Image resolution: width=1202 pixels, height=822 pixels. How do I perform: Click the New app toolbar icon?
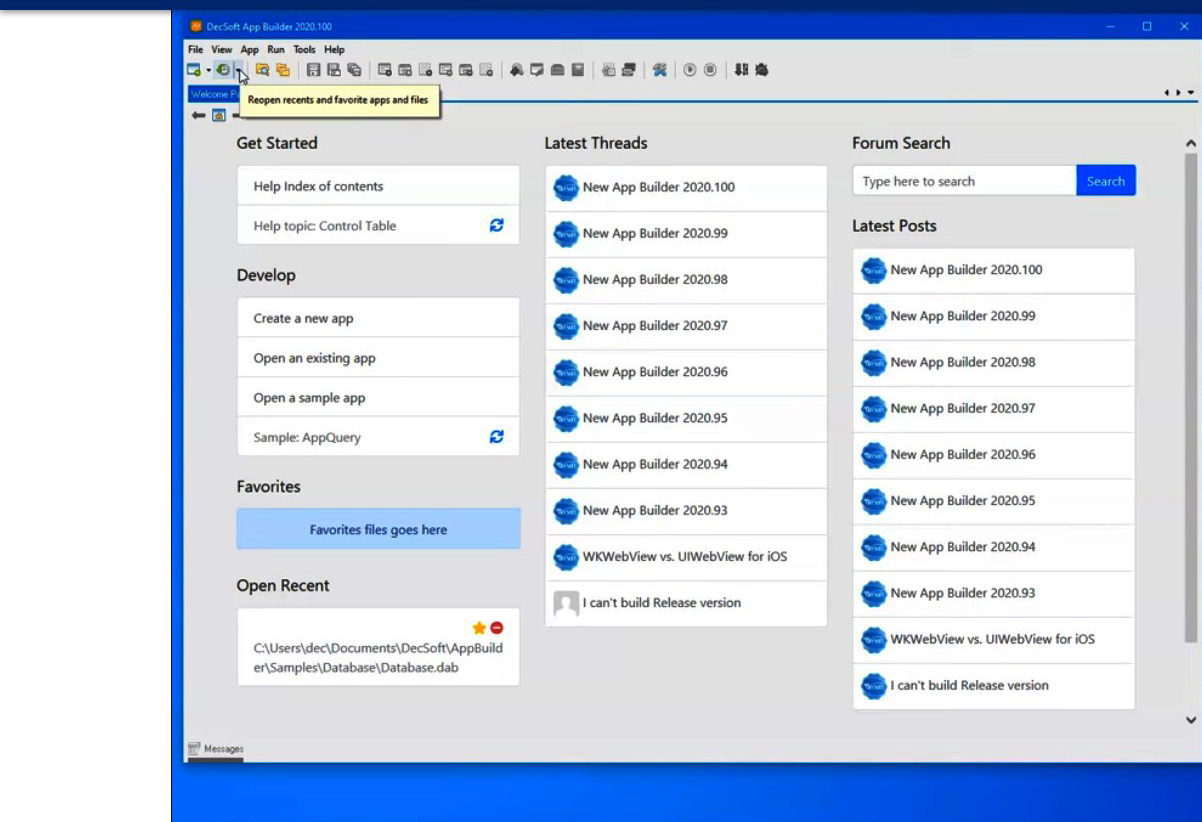coord(194,70)
